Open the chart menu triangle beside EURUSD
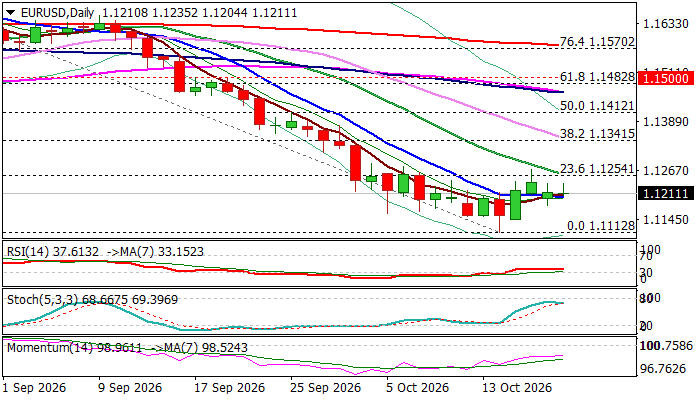 [x=10, y=13]
